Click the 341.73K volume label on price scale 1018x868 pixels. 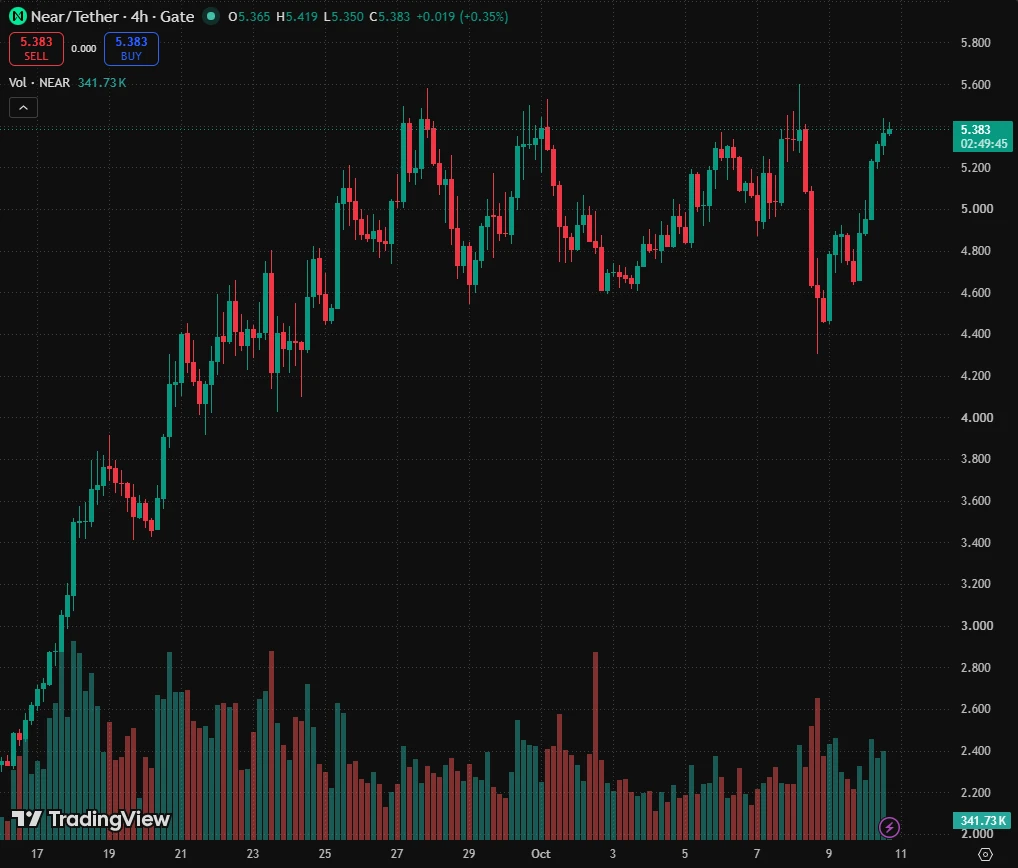click(982, 821)
